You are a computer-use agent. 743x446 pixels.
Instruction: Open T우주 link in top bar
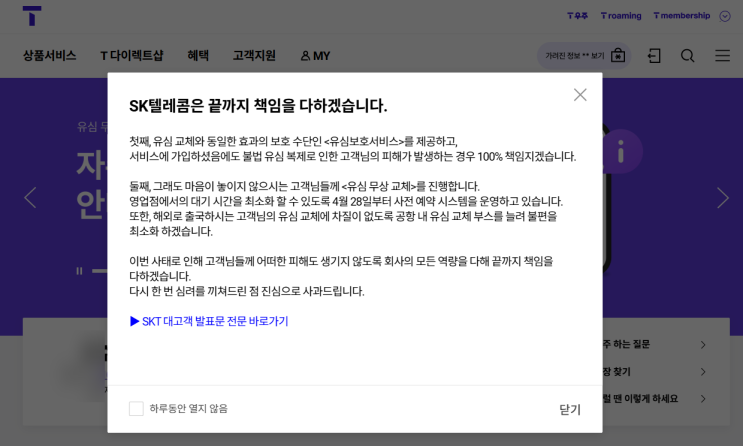pos(578,16)
